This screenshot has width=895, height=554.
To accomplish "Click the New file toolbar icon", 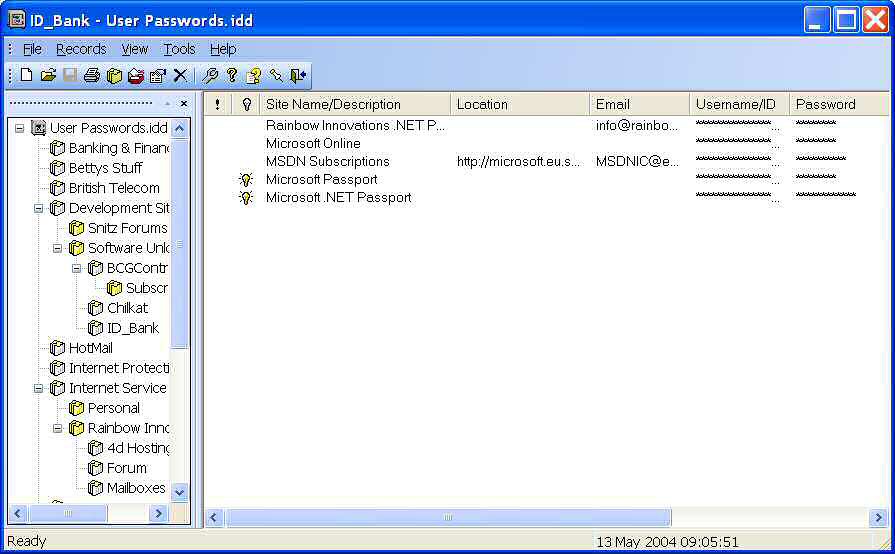I will (x=26, y=75).
